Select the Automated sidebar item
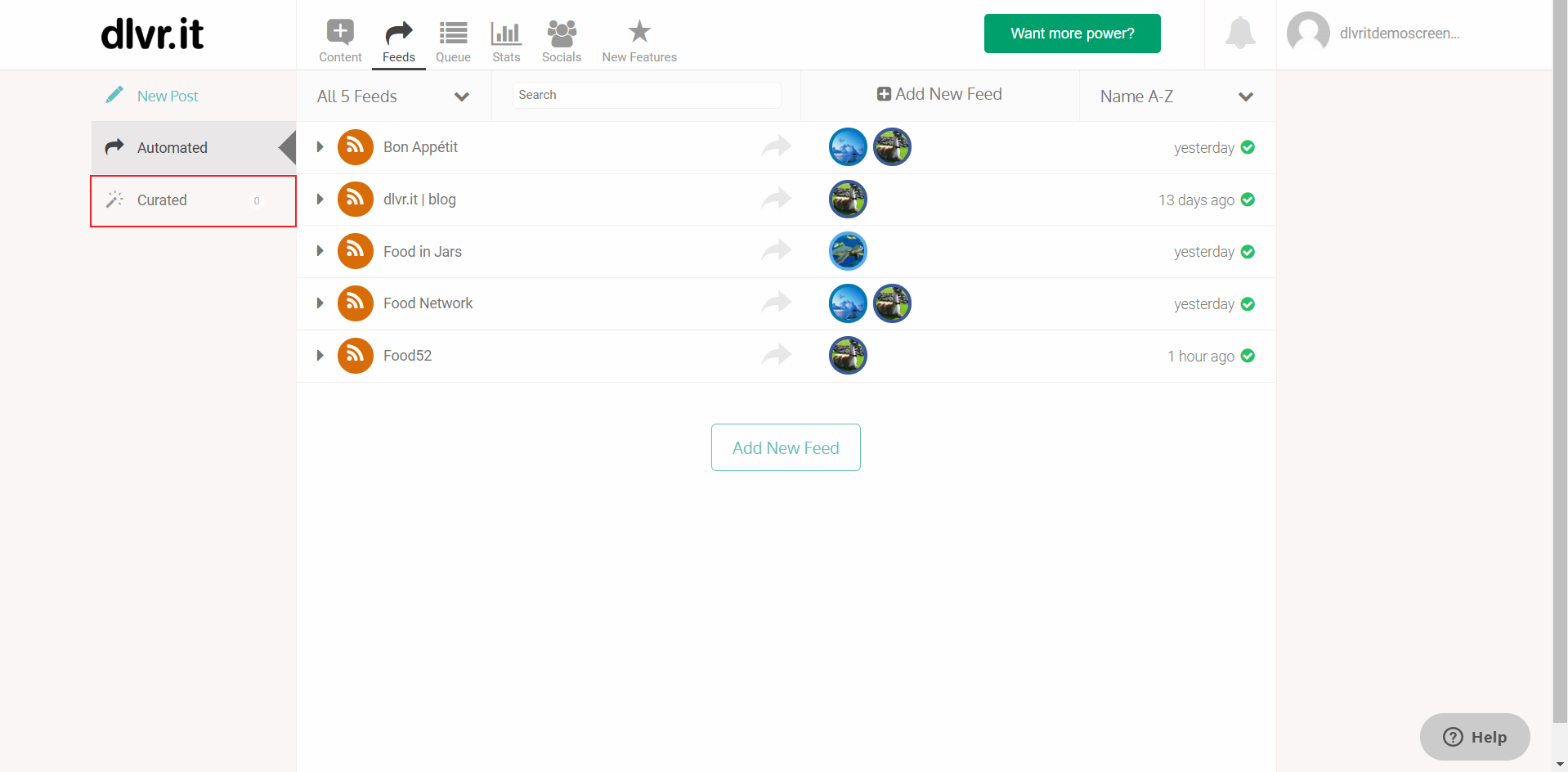This screenshot has width=1568, height=772. pyautogui.click(x=193, y=148)
